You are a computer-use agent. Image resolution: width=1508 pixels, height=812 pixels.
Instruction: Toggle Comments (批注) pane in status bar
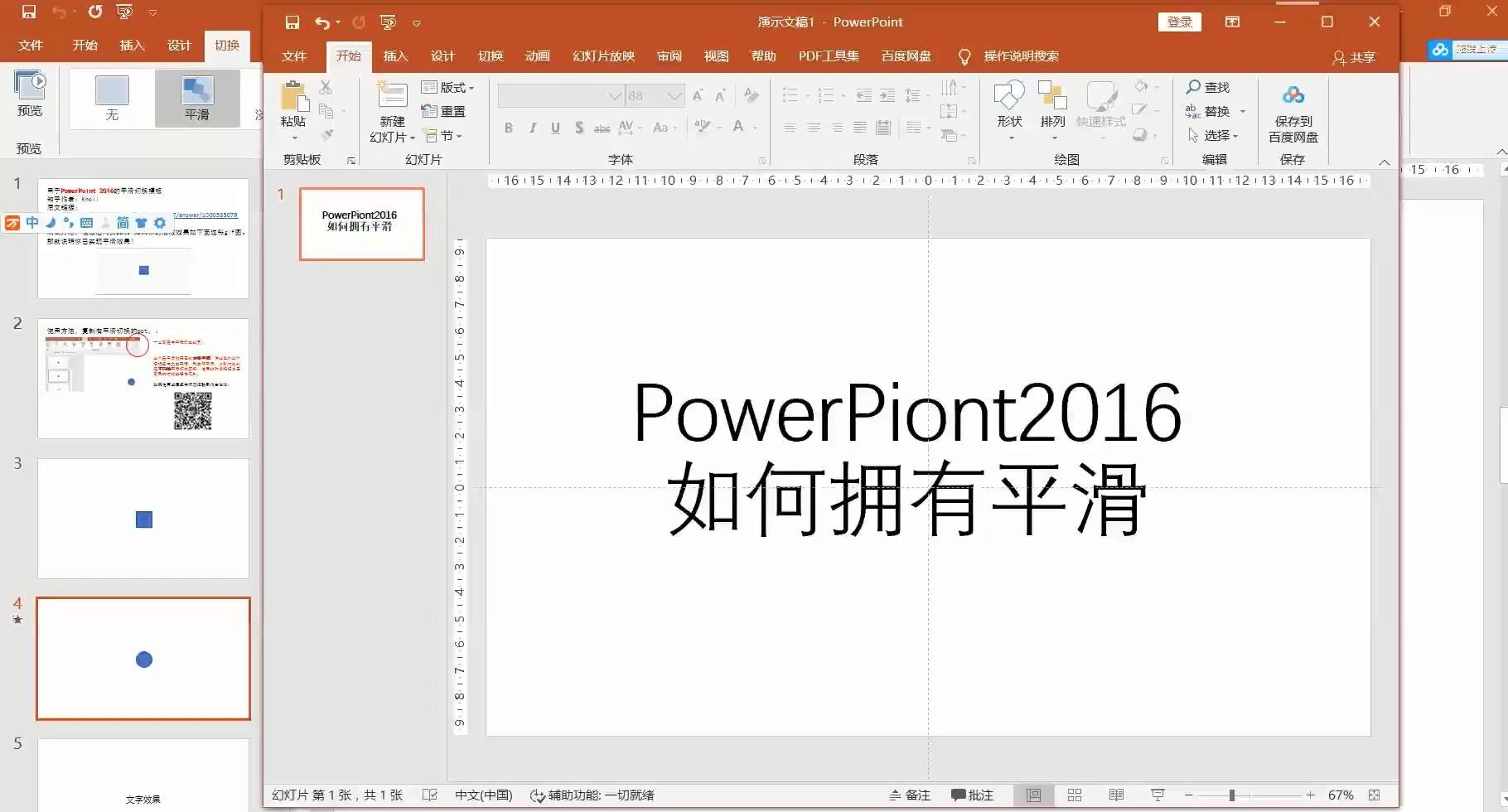(x=972, y=795)
